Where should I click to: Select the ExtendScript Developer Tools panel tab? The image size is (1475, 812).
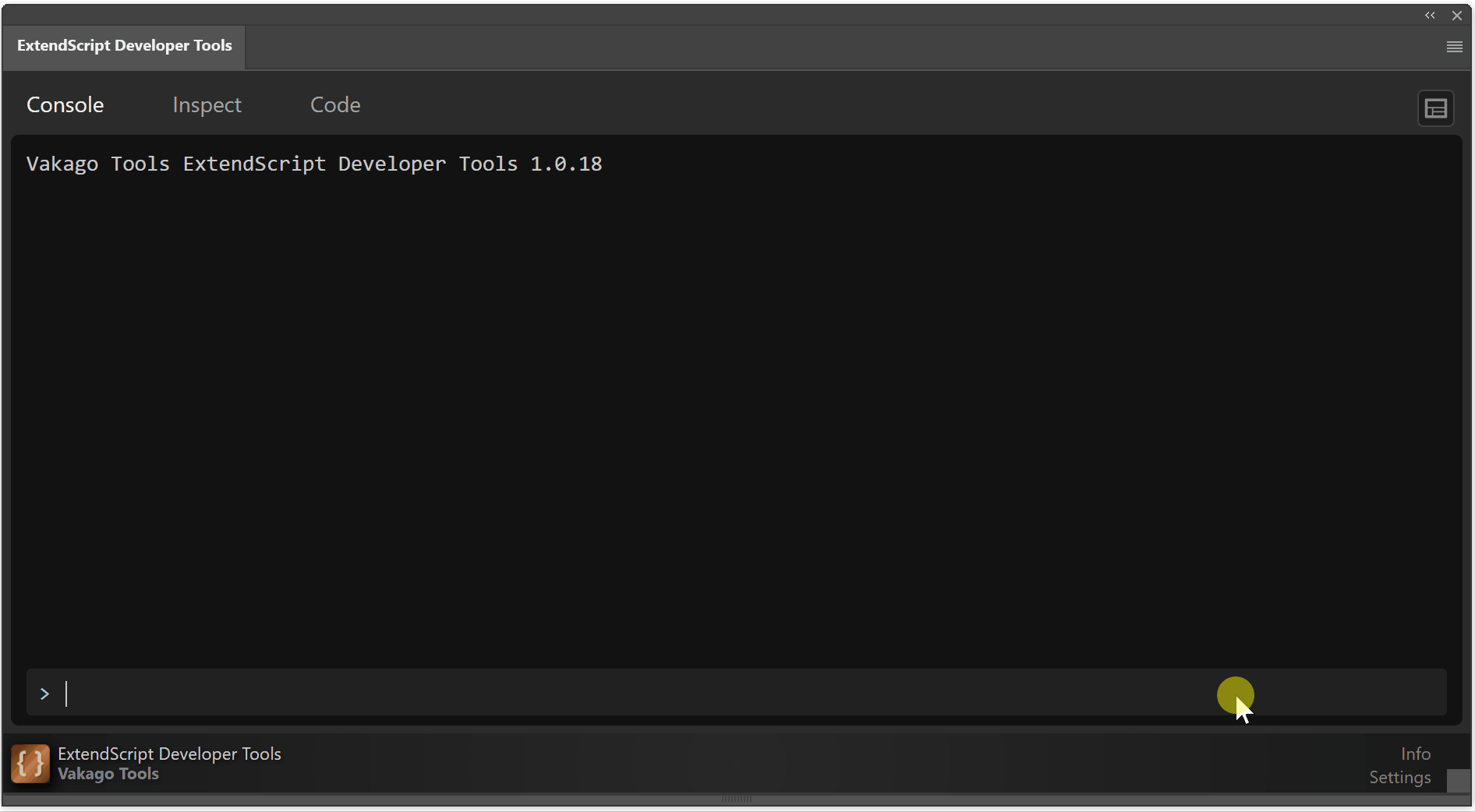(124, 46)
